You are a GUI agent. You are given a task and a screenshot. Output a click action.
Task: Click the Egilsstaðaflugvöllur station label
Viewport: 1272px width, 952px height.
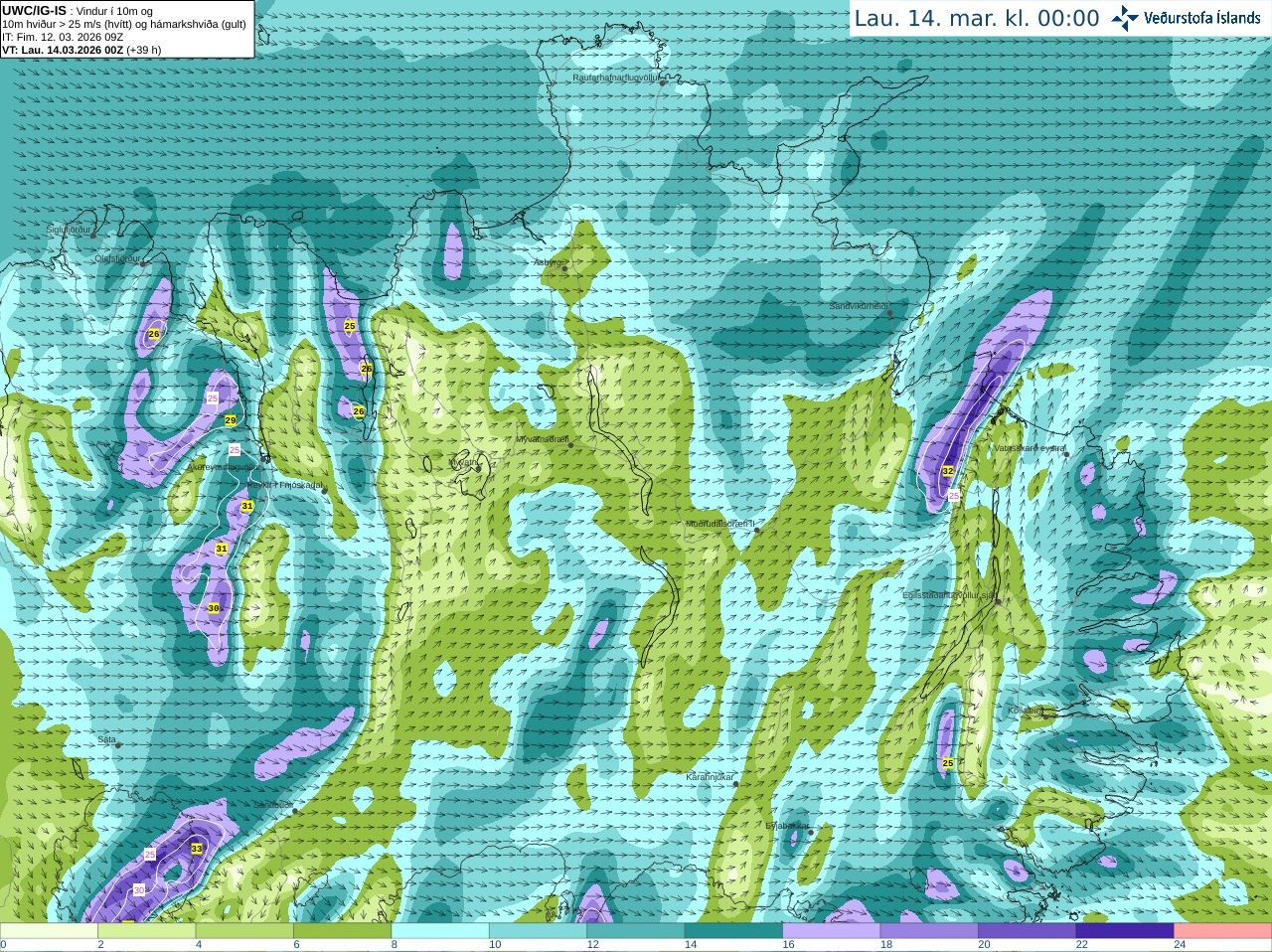pyautogui.click(x=948, y=595)
